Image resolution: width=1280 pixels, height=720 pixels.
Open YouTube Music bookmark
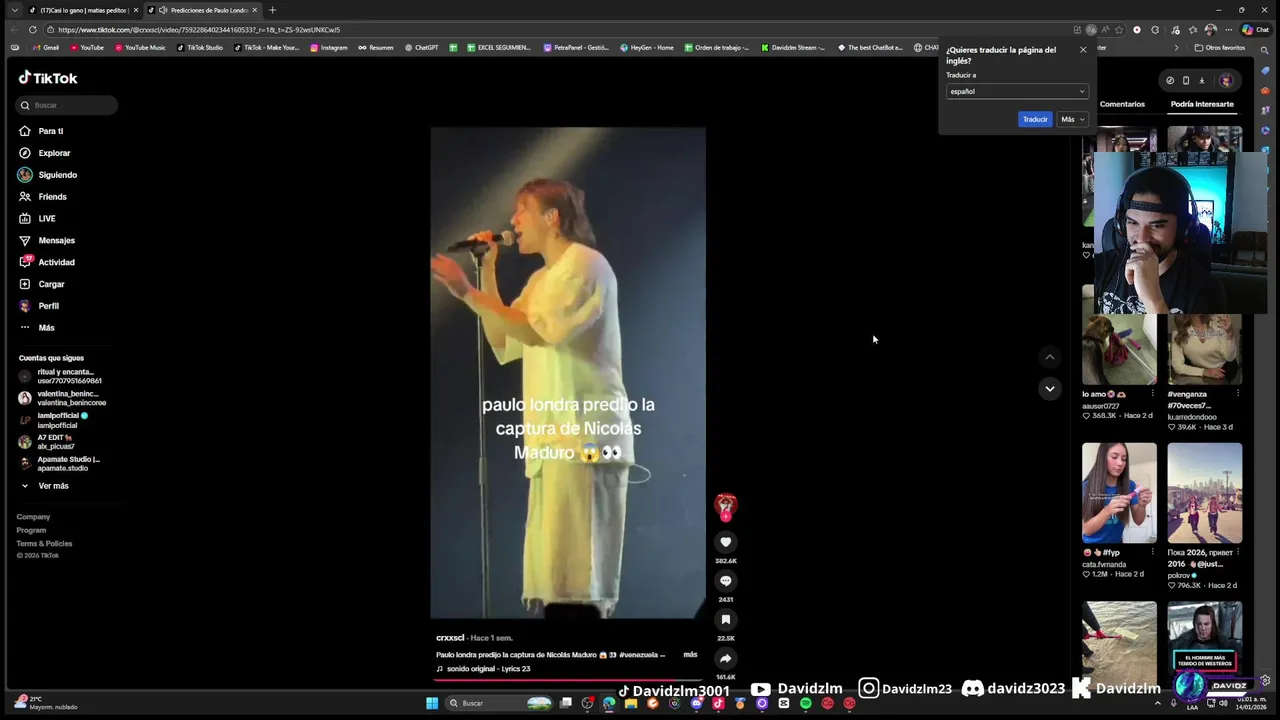coord(140,48)
